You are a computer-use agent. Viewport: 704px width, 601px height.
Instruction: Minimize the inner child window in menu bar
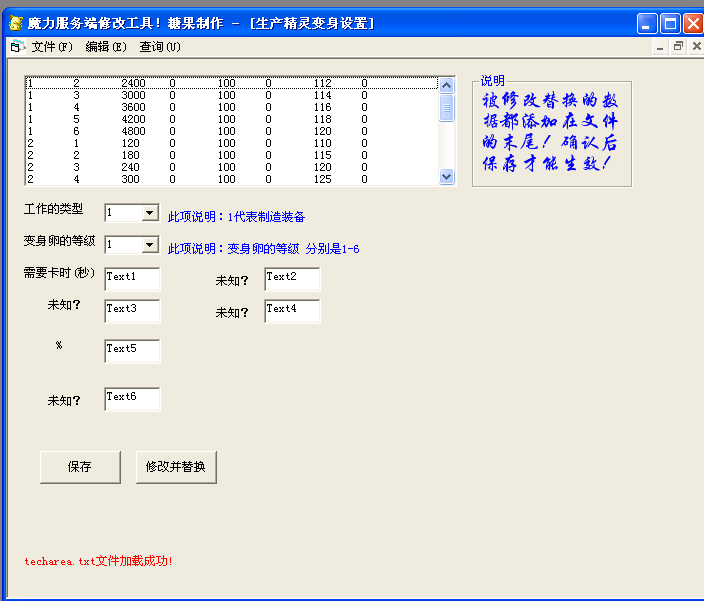pos(661,46)
